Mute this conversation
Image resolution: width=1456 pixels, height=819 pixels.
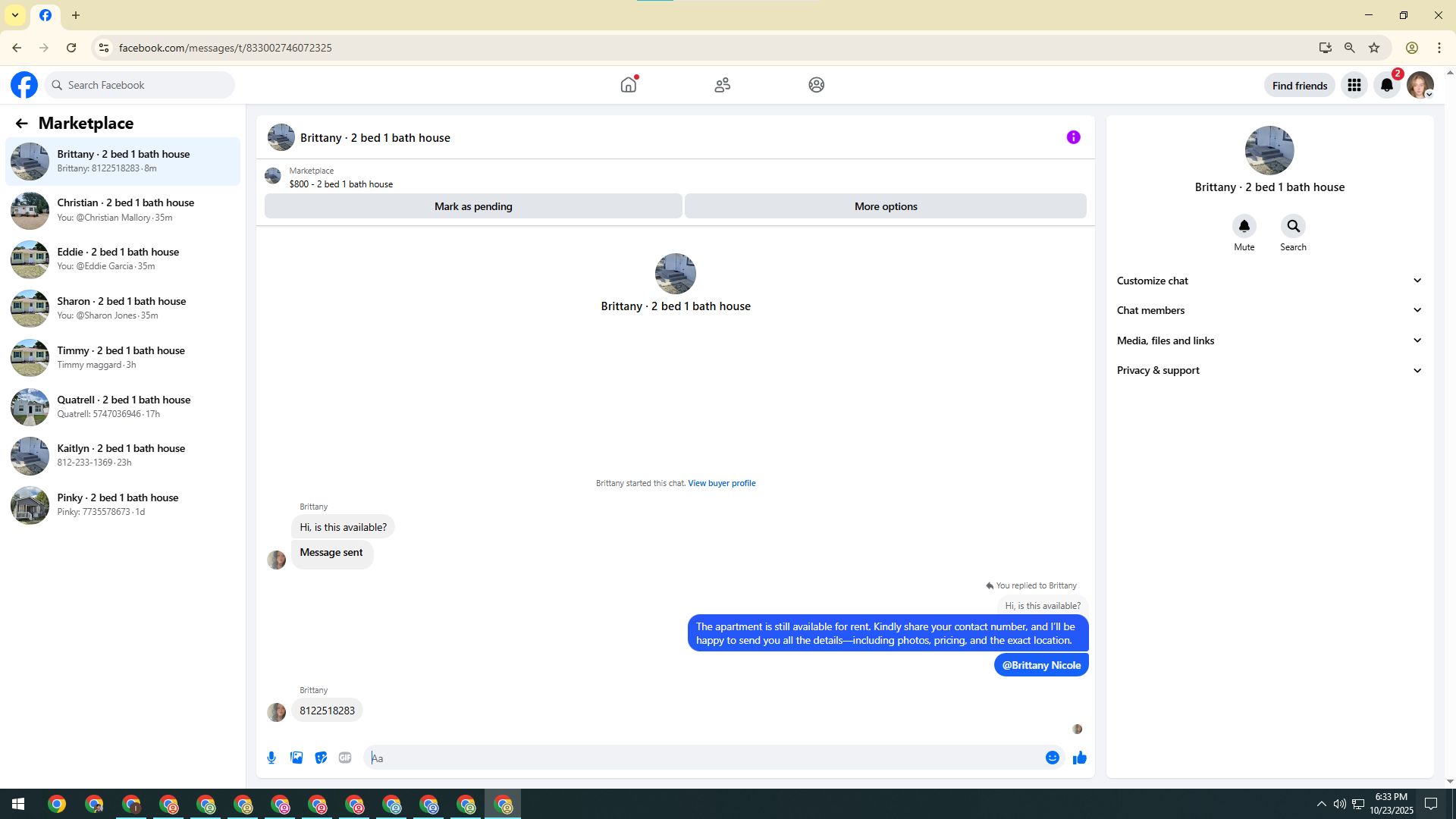click(1244, 227)
